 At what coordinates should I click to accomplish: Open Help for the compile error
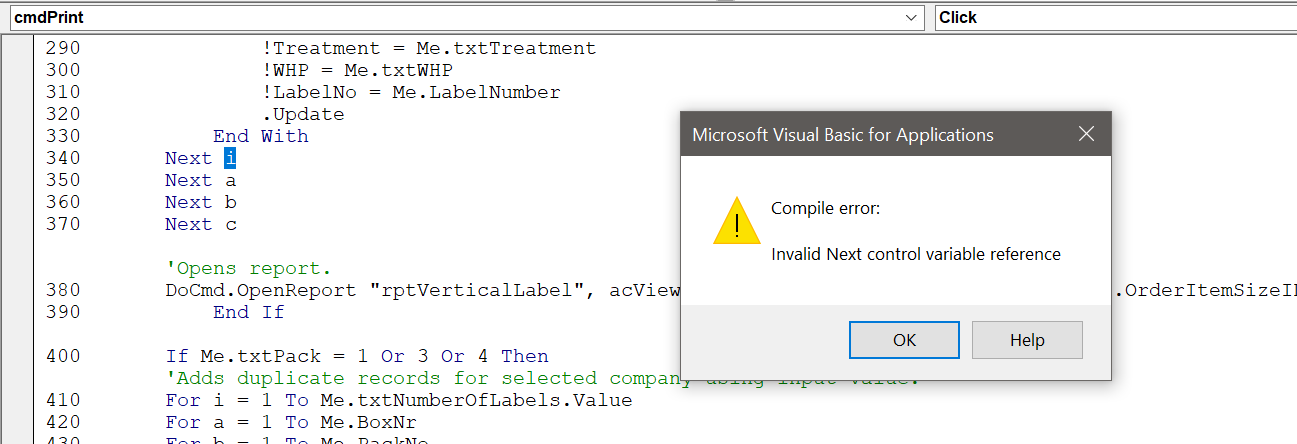tap(1027, 340)
